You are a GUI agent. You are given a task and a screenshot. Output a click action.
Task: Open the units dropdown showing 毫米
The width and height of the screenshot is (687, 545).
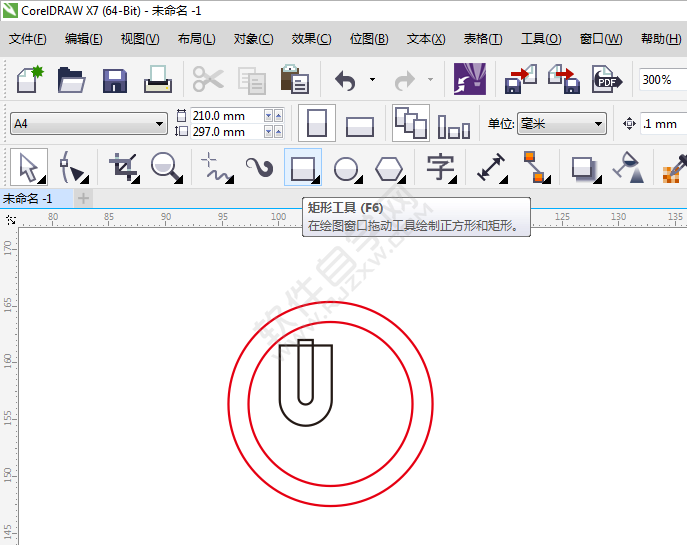click(x=562, y=124)
